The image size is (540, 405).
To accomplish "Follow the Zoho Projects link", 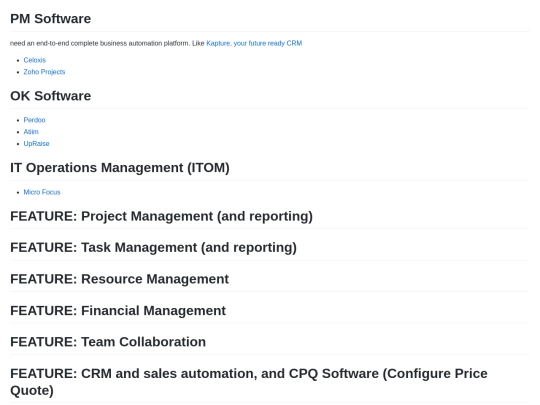I will (44, 72).
